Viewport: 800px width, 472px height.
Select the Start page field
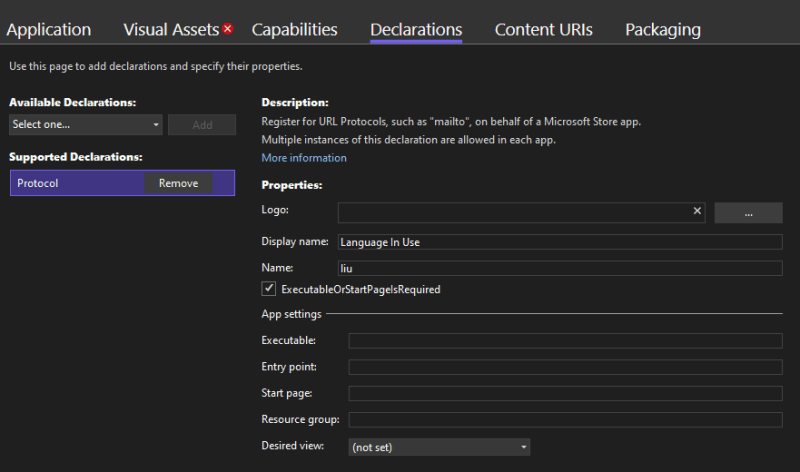pyautogui.click(x=565, y=393)
